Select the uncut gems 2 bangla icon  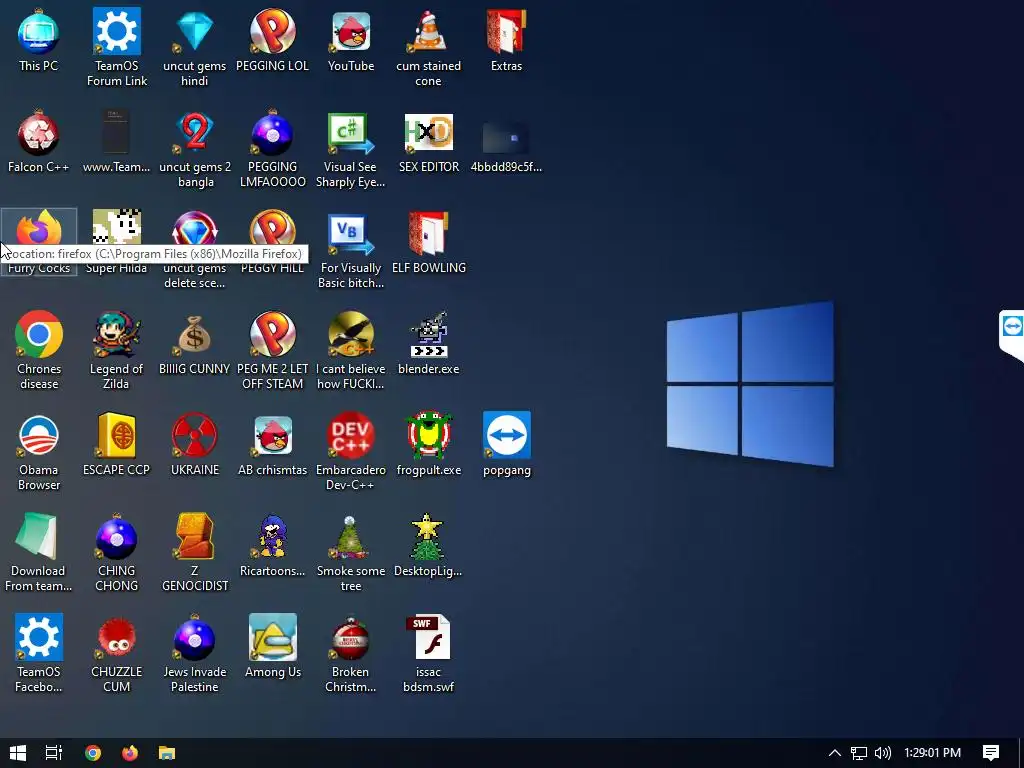click(195, 133)
